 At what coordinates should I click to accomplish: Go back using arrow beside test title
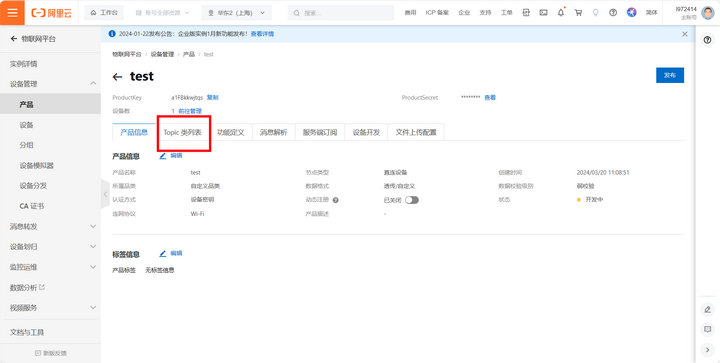[x=117, y=77]
